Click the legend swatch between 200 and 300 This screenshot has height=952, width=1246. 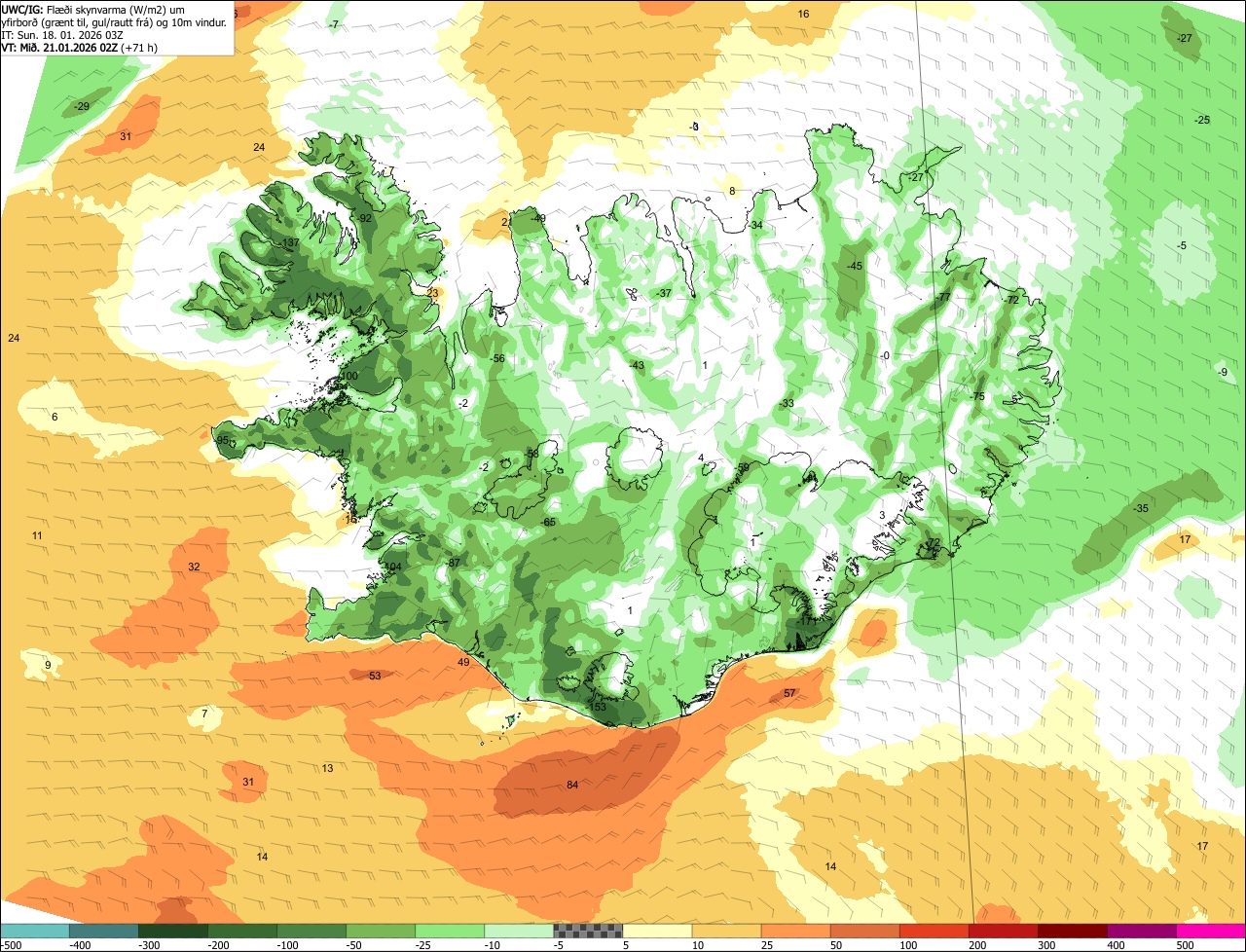click(x=1003, y=931)
